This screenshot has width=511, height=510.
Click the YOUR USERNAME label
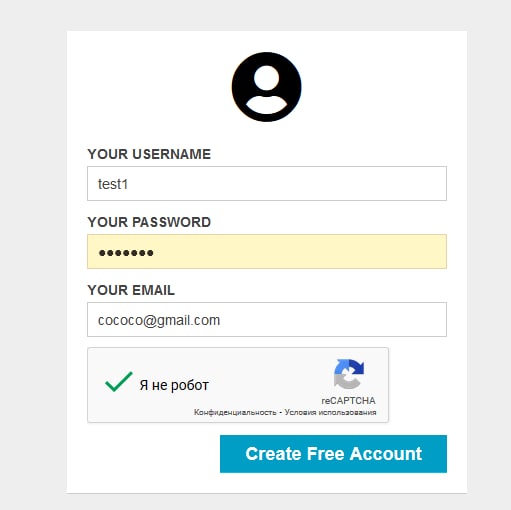[149, 154]
